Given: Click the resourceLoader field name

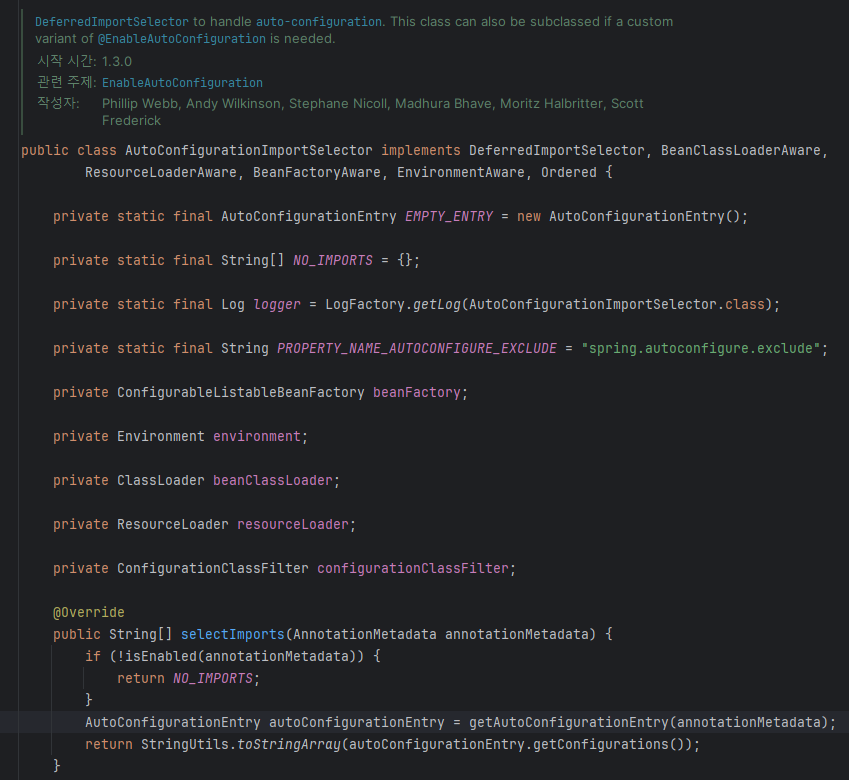Looking at the screenshot, I should click(292, 525).
